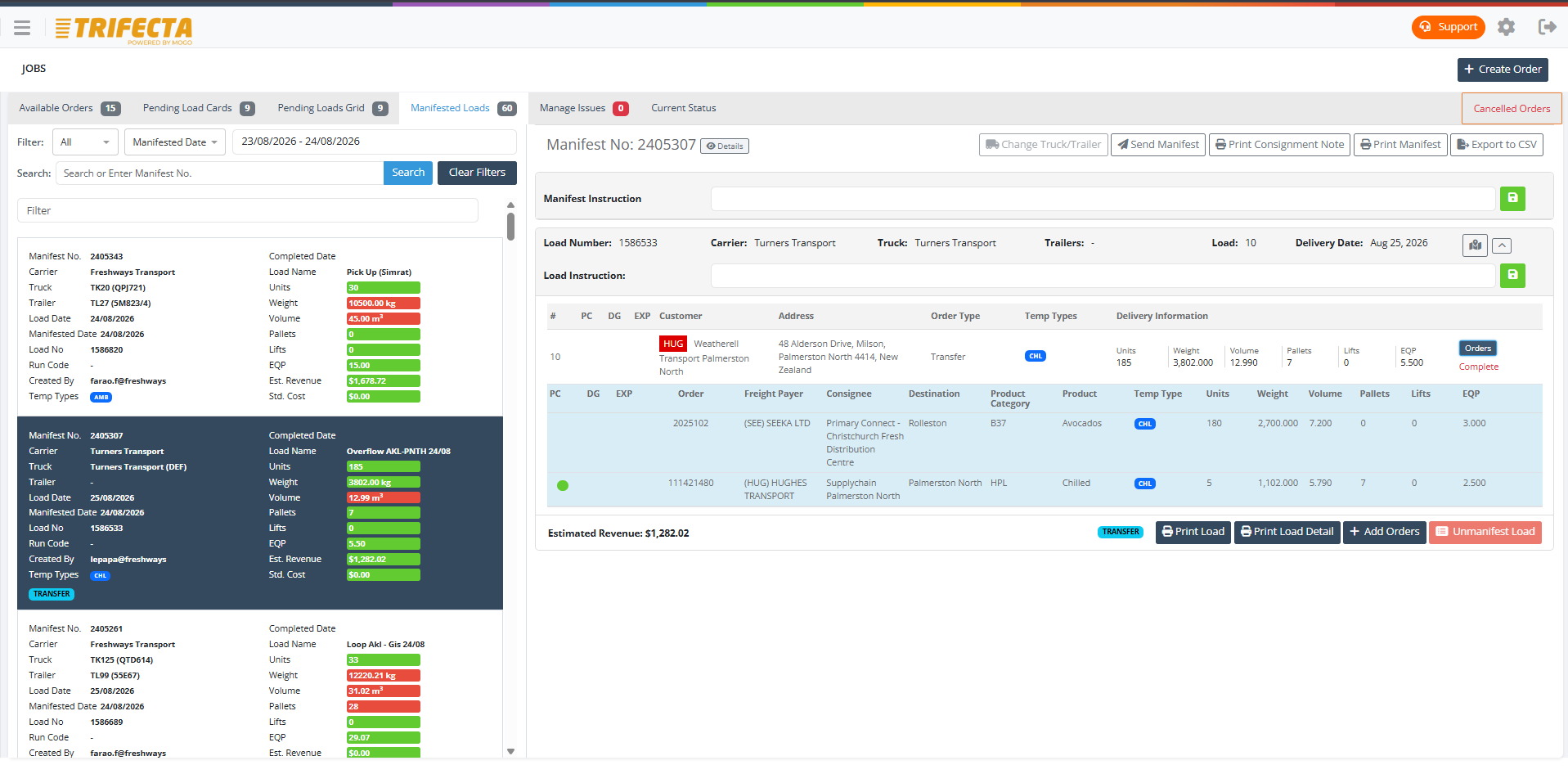Save the Load Instruction with green icon
This screenshot has height=774, width=1568.
click(x=1512, y=276)
